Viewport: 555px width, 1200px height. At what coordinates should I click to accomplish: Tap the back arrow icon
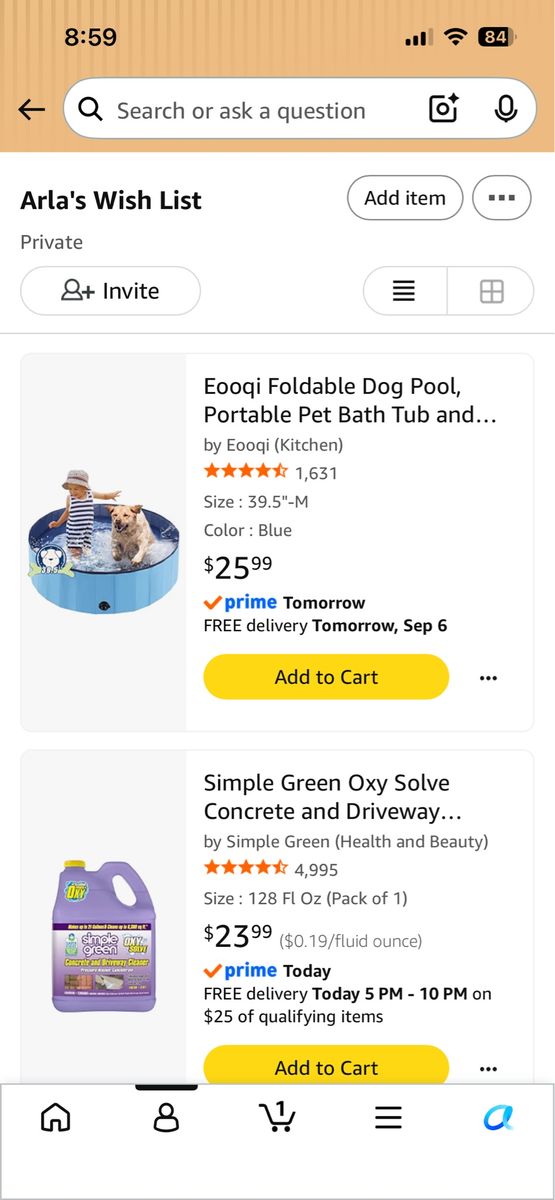point(32,110)
